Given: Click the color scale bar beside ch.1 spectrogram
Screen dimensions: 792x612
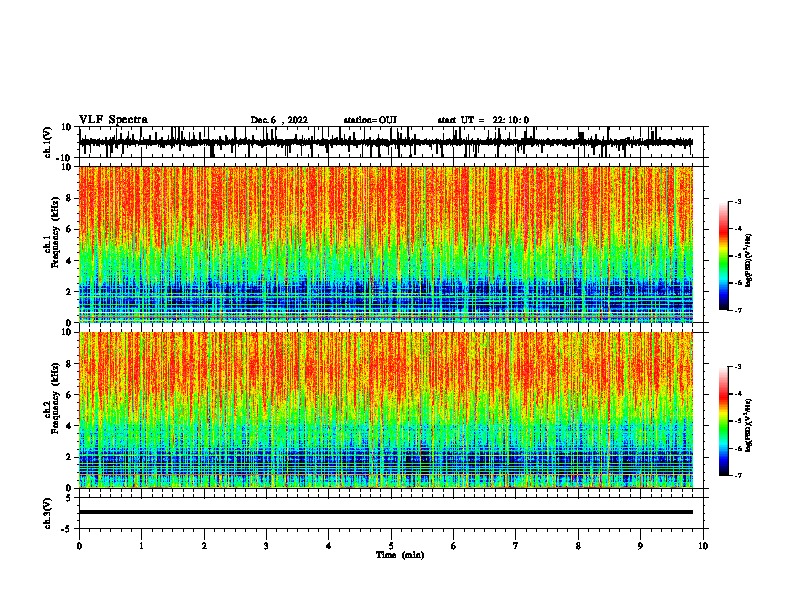Looking at the screenshot, I should [723, 256].
